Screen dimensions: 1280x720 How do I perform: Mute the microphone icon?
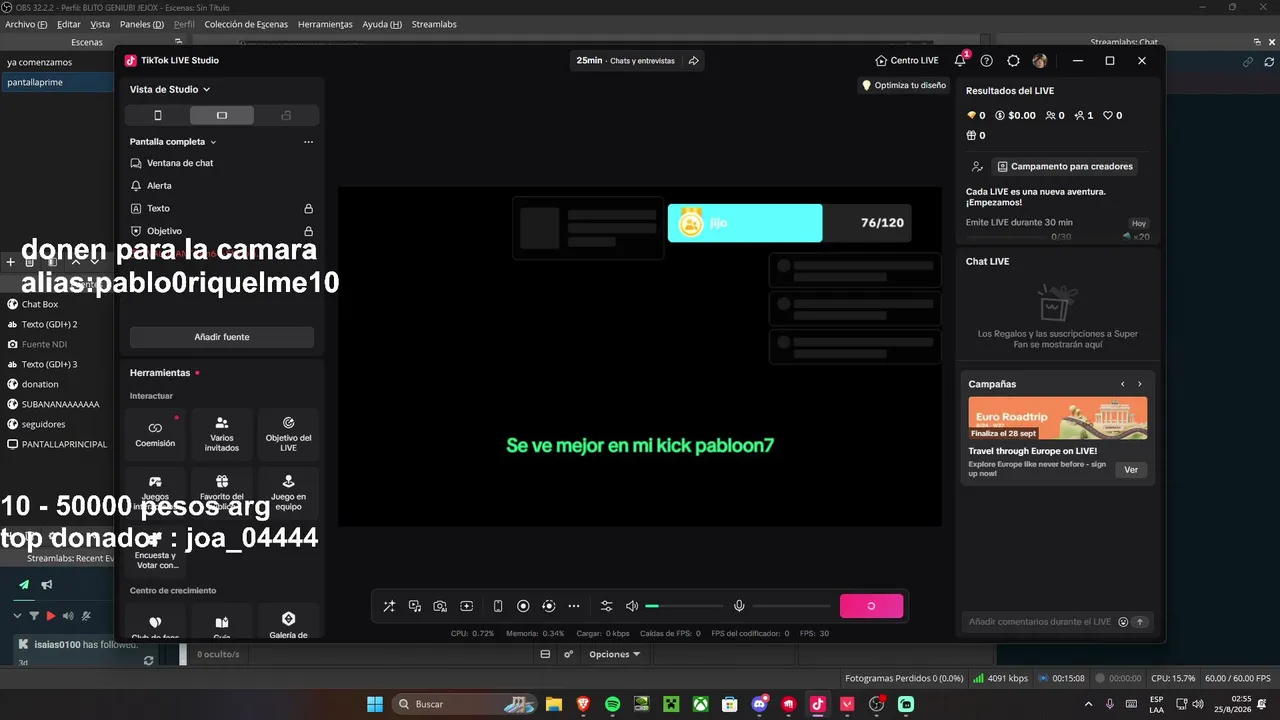739,606
